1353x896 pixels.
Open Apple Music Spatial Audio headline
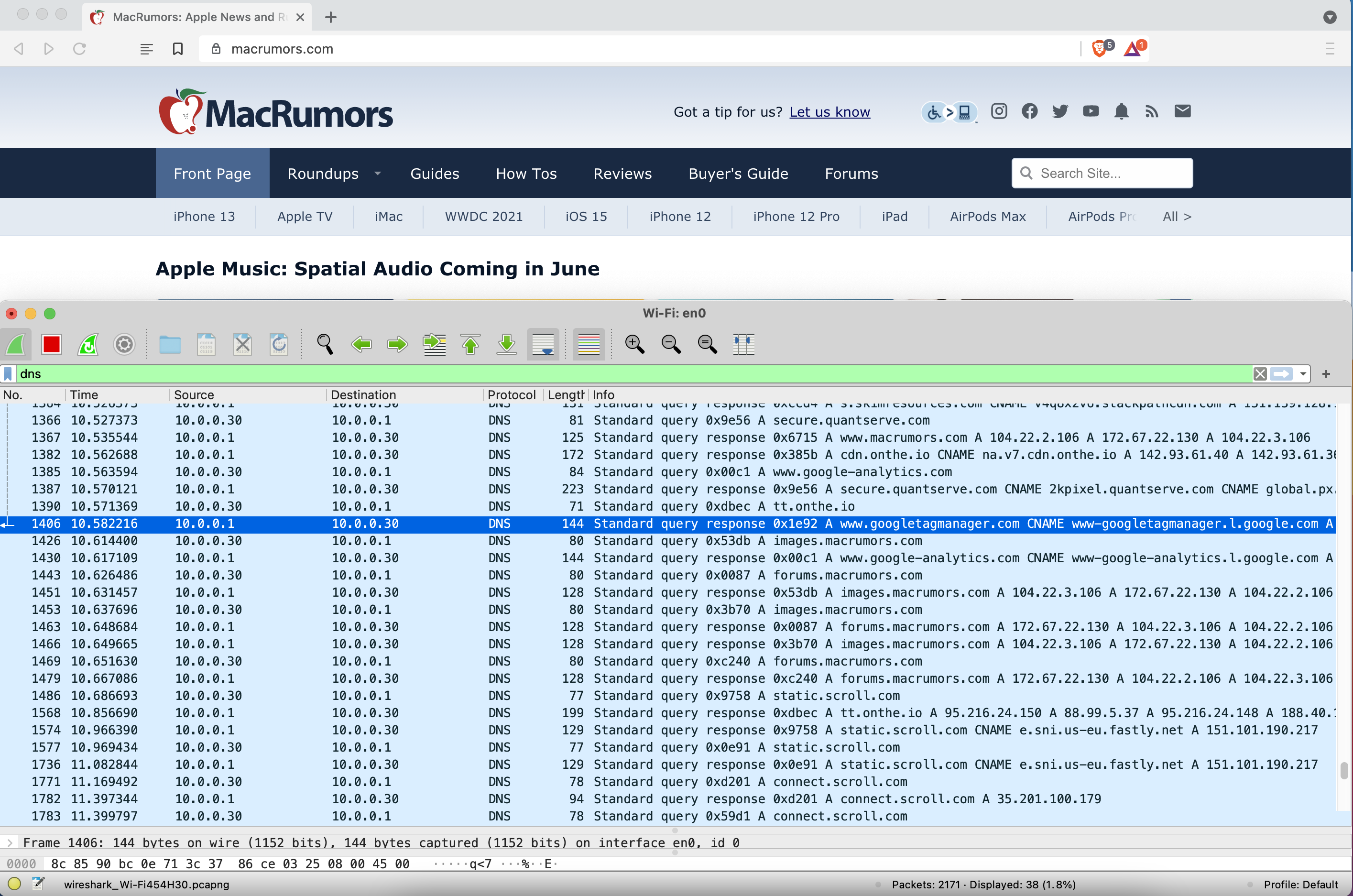pyautogui.click(x=378, y=269)
